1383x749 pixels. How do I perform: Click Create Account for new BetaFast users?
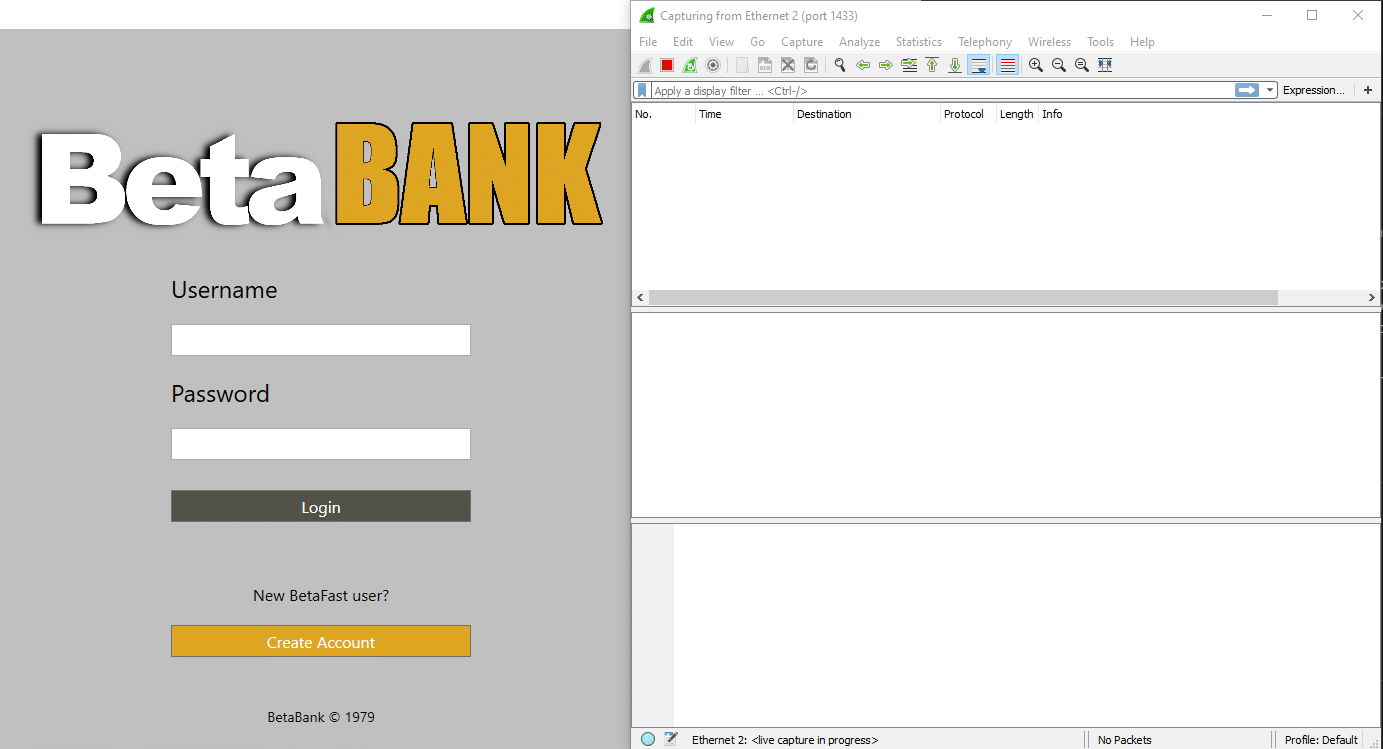point(320,641)
